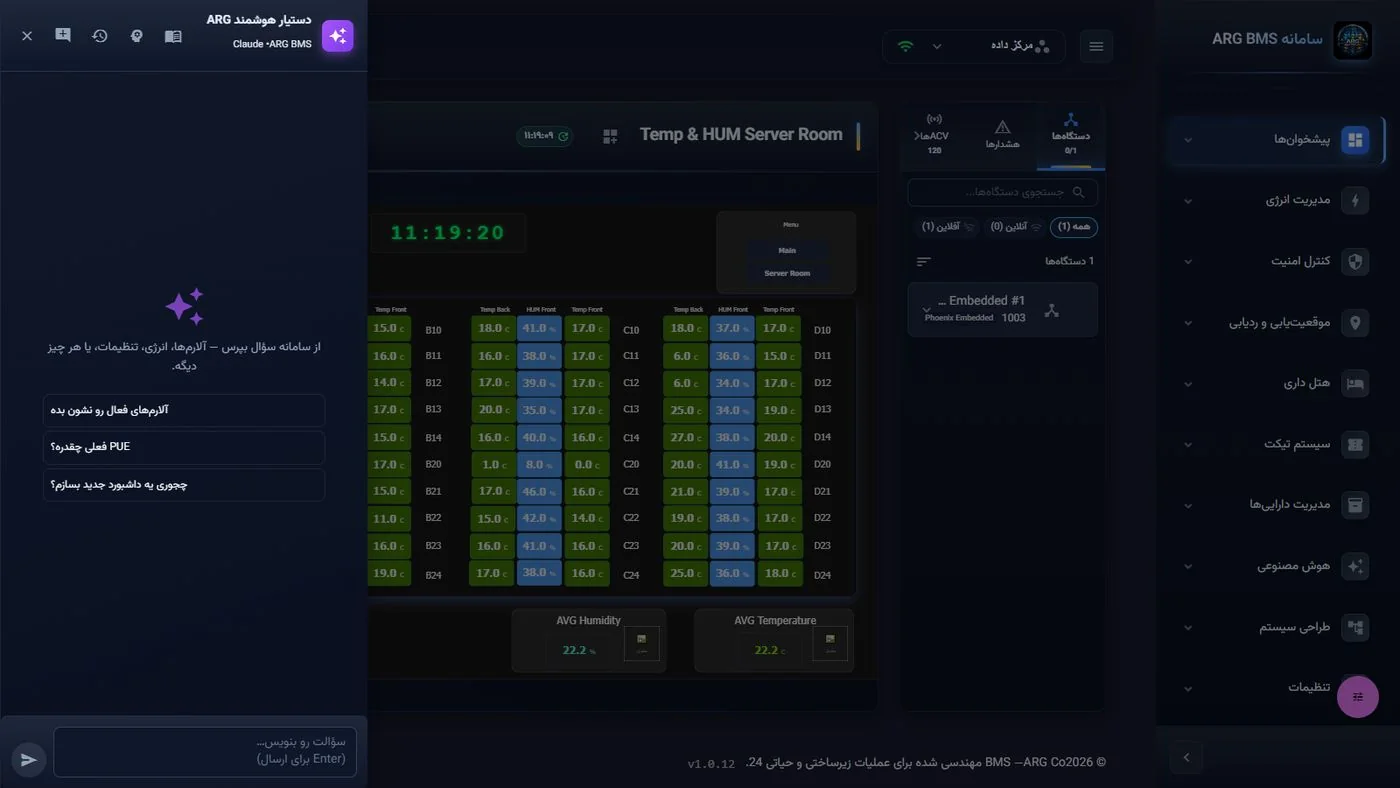Expand the مدیریت انرژی sidebar section
1400x788 pixels.
point(1278,200)
